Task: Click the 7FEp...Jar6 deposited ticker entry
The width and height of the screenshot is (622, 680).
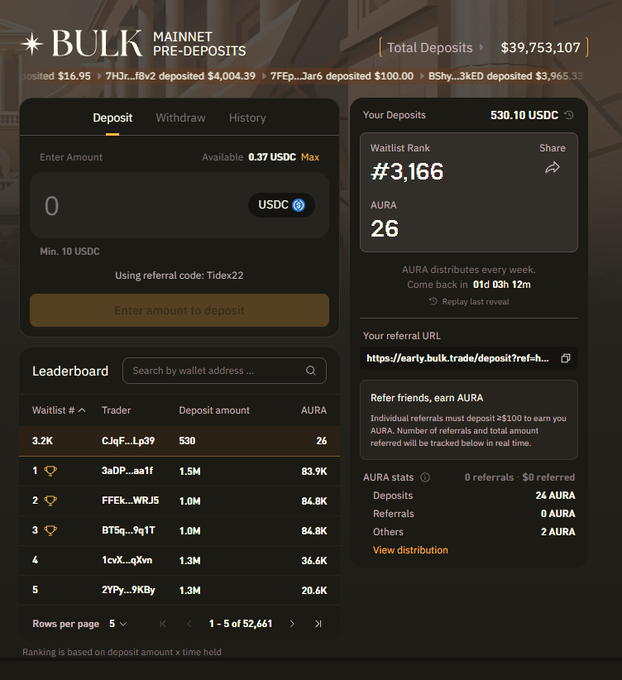Action: tap(342, 76)
